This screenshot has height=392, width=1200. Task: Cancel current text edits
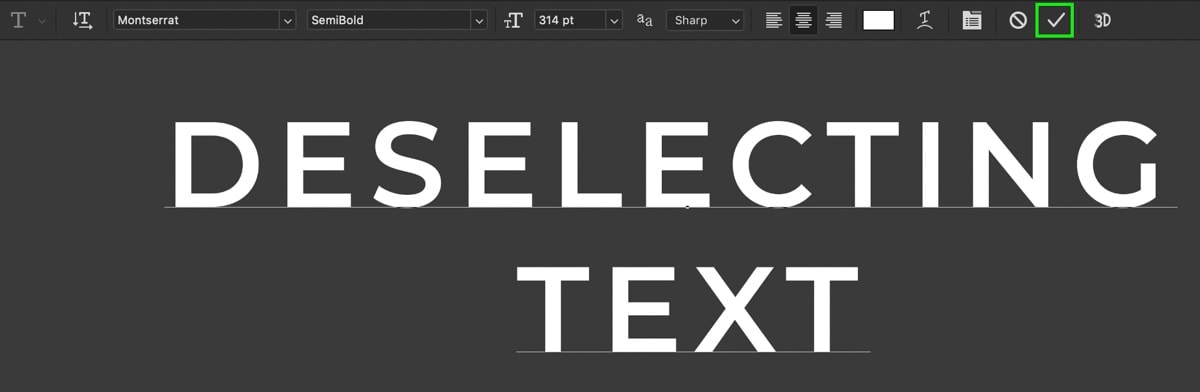pyautogui.click(x=1018, y=20)
